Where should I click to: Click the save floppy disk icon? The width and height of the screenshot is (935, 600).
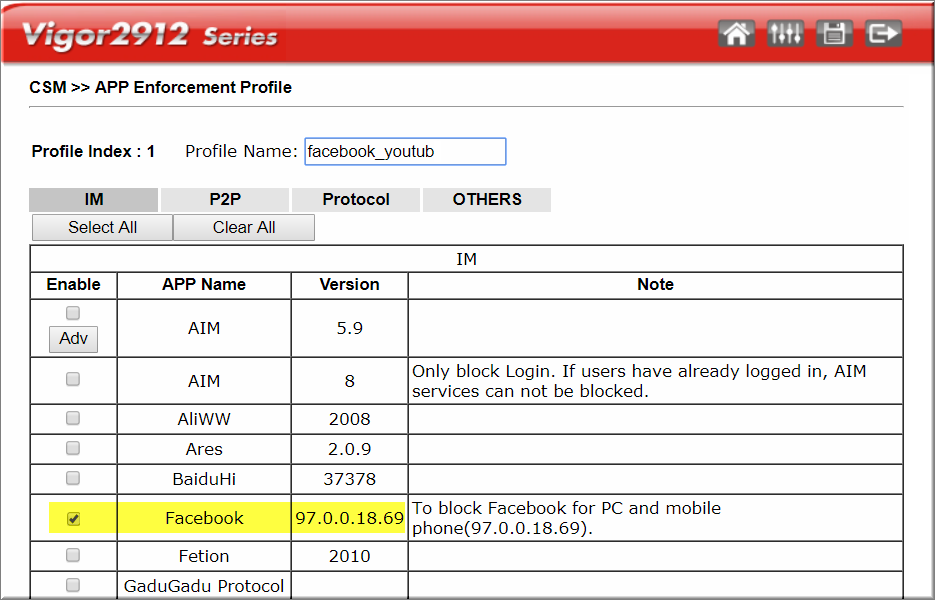[834, 33]
